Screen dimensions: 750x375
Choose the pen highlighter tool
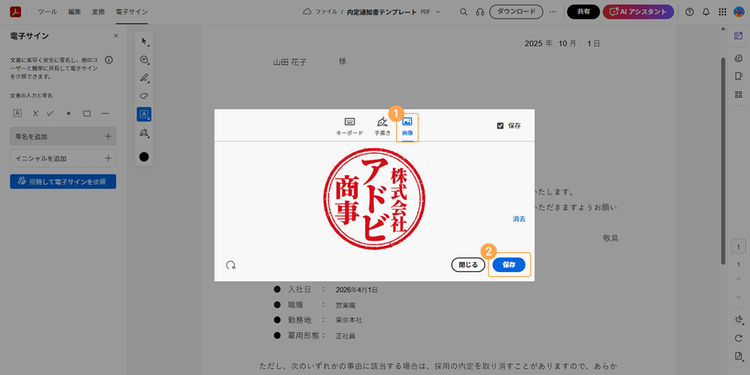click(x=144, y=77)
